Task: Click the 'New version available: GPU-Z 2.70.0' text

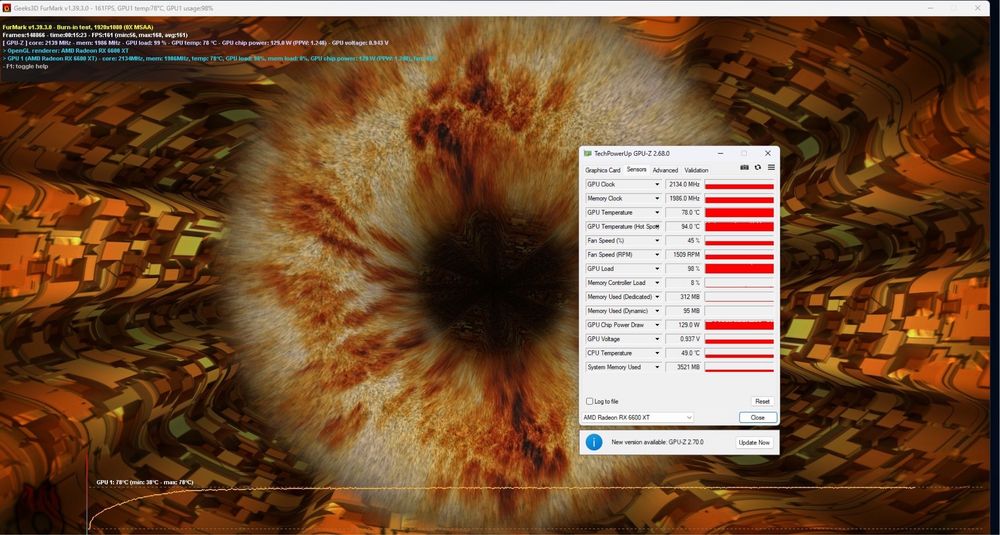Action: pos(658,442)
